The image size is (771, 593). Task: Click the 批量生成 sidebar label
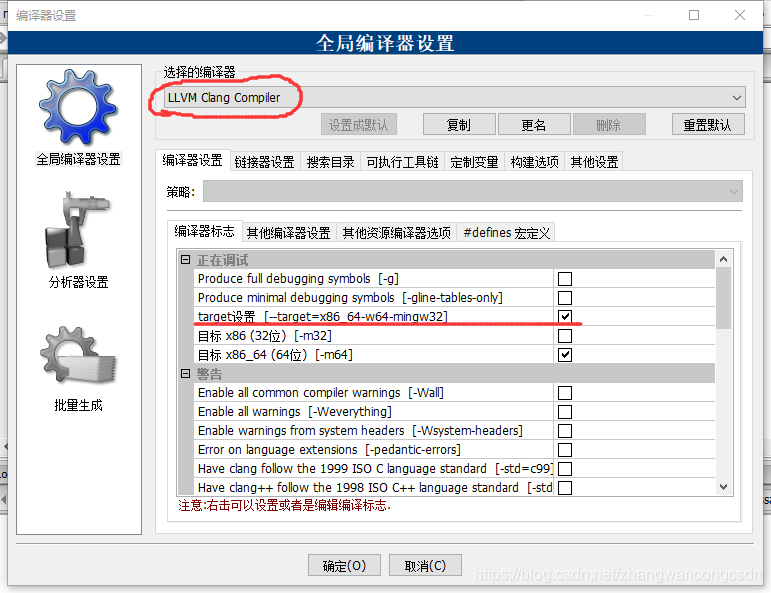(78, 405)
